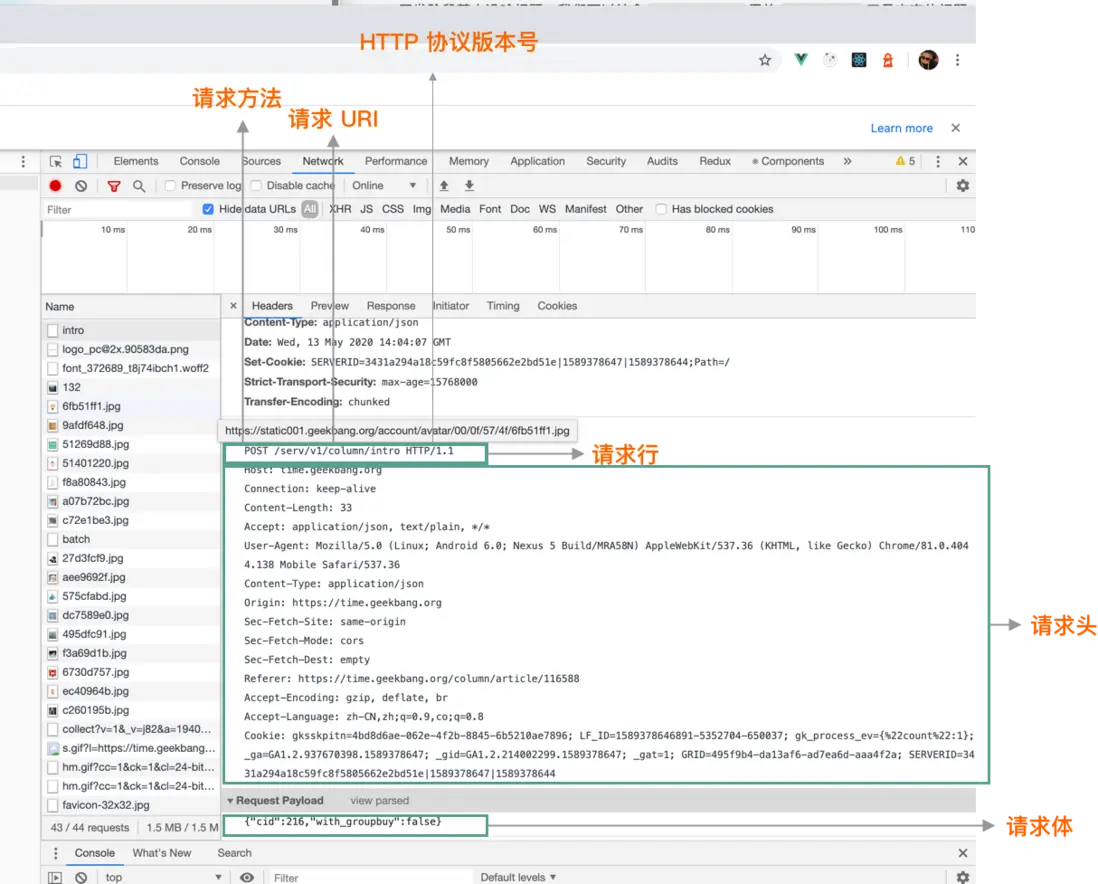This screenshot has width=1098, height=884.
Task: Click in the network Filter field
Action: pos(119,209)
